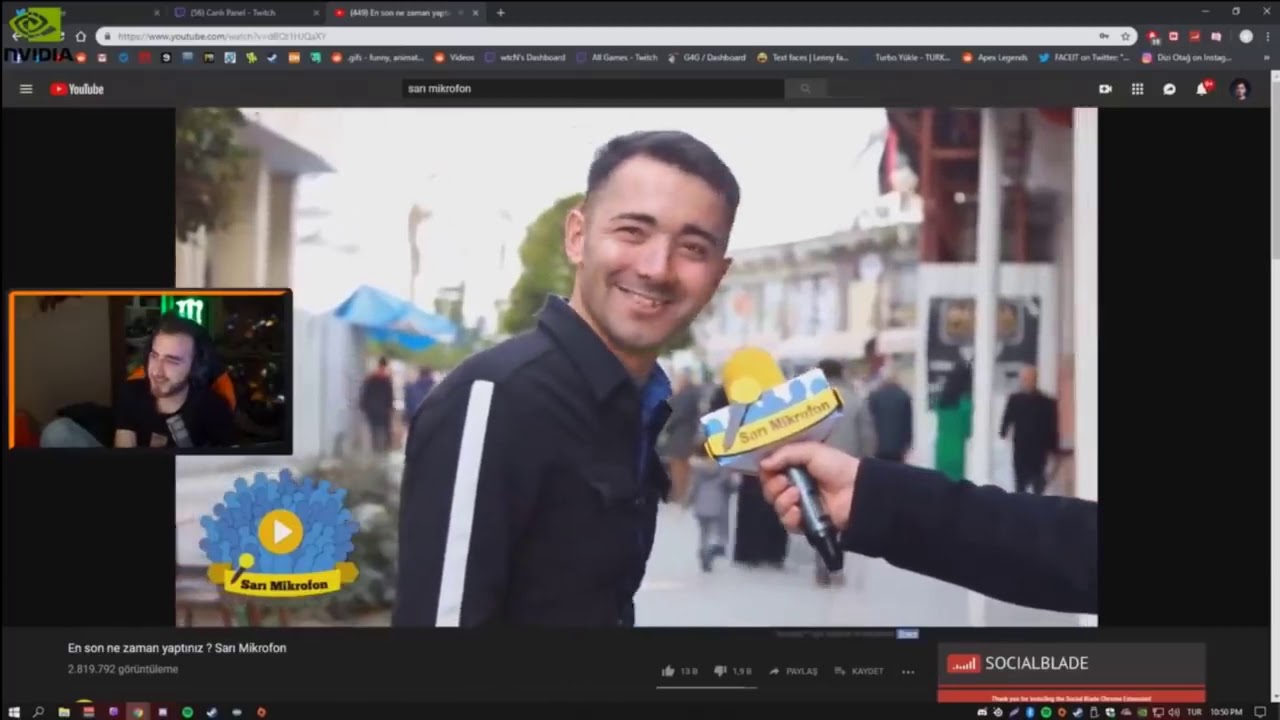Viewport: 1280px width, 720px height.
Task: Select the 'En son ne zaman yaptınız' tab
Action: click(405, 12)
